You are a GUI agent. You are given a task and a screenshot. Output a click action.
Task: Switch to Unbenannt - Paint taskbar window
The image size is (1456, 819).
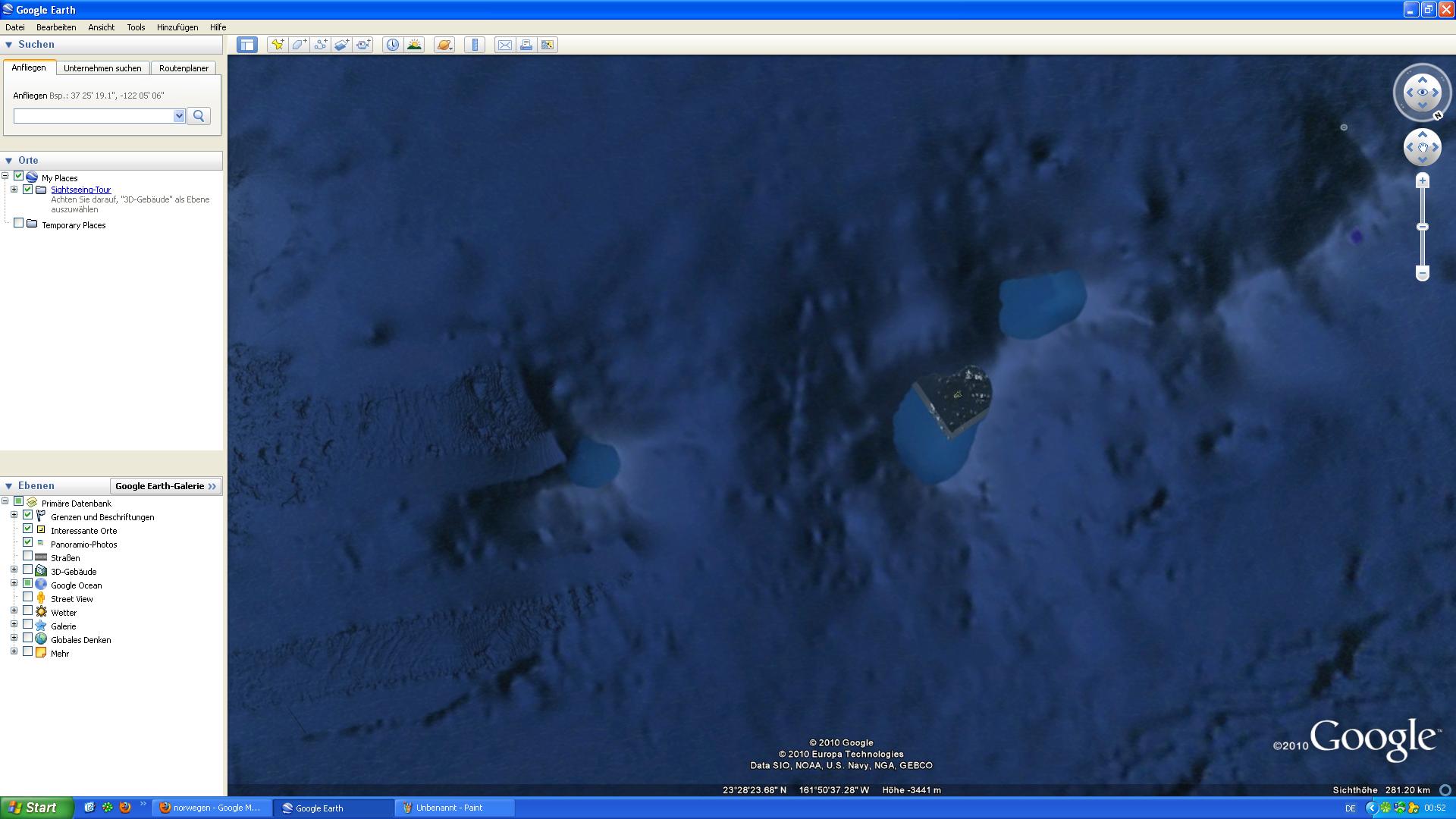pos(454,808)
